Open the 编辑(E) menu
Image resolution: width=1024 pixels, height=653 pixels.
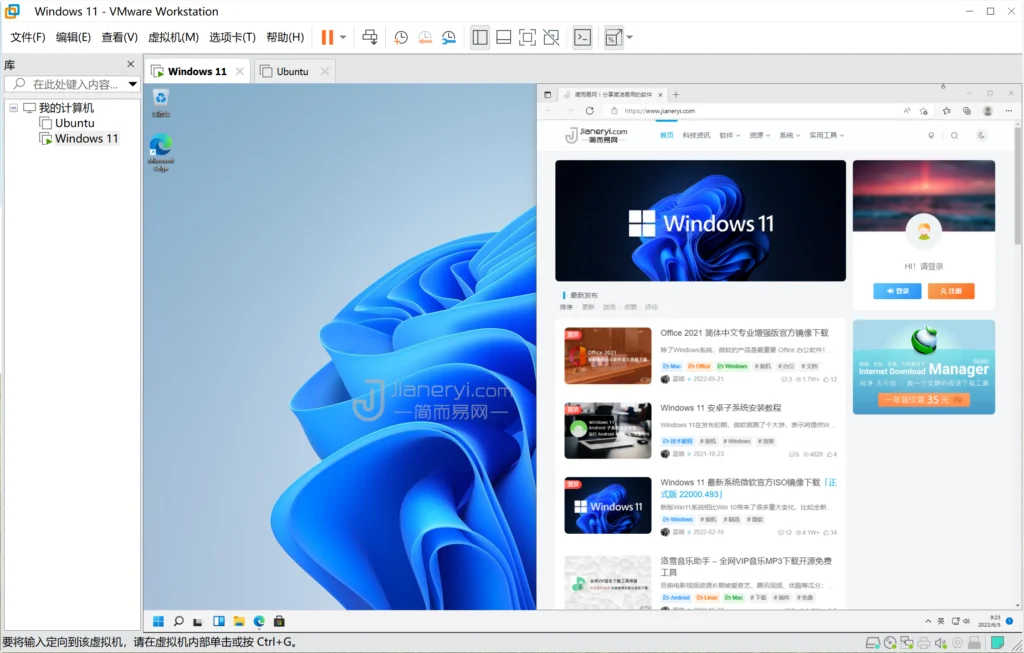(73, 37)
